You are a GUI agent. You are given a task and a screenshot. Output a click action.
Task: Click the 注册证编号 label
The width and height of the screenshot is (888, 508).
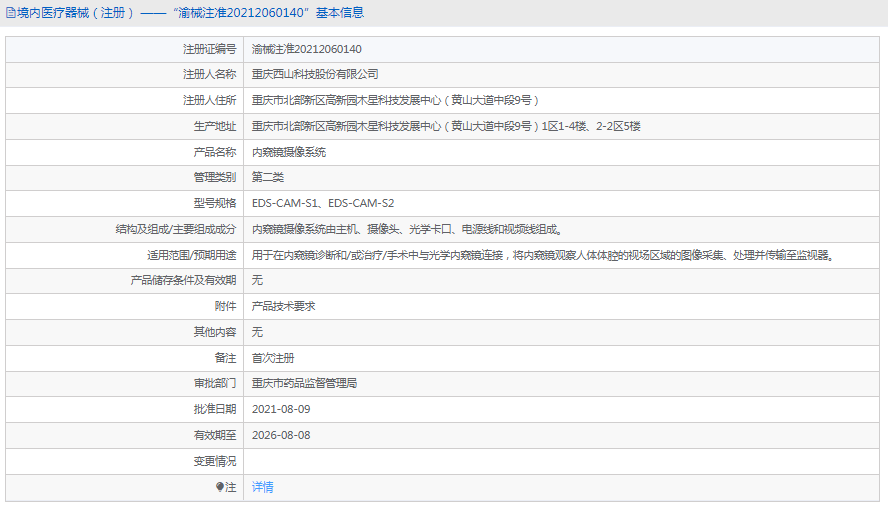tap(210, 49)
